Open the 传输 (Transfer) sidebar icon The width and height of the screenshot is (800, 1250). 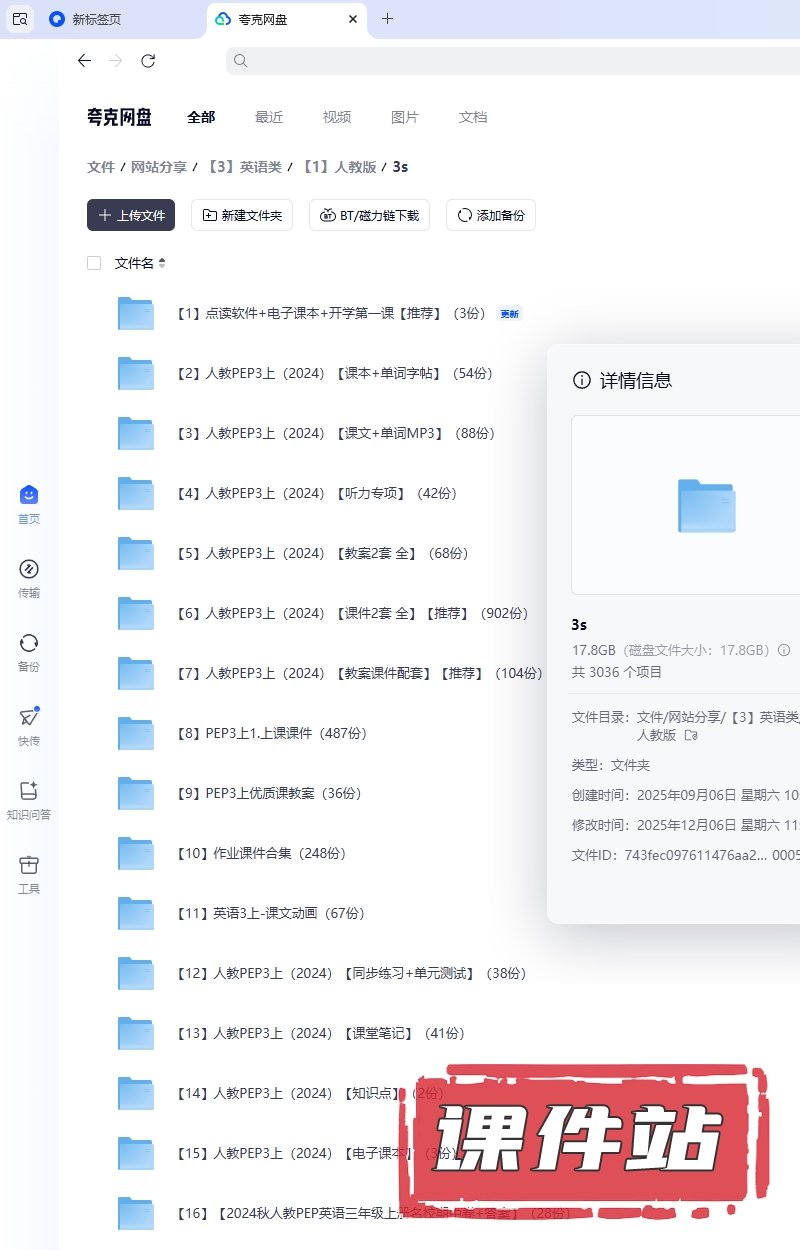click(x=29, y=570)
